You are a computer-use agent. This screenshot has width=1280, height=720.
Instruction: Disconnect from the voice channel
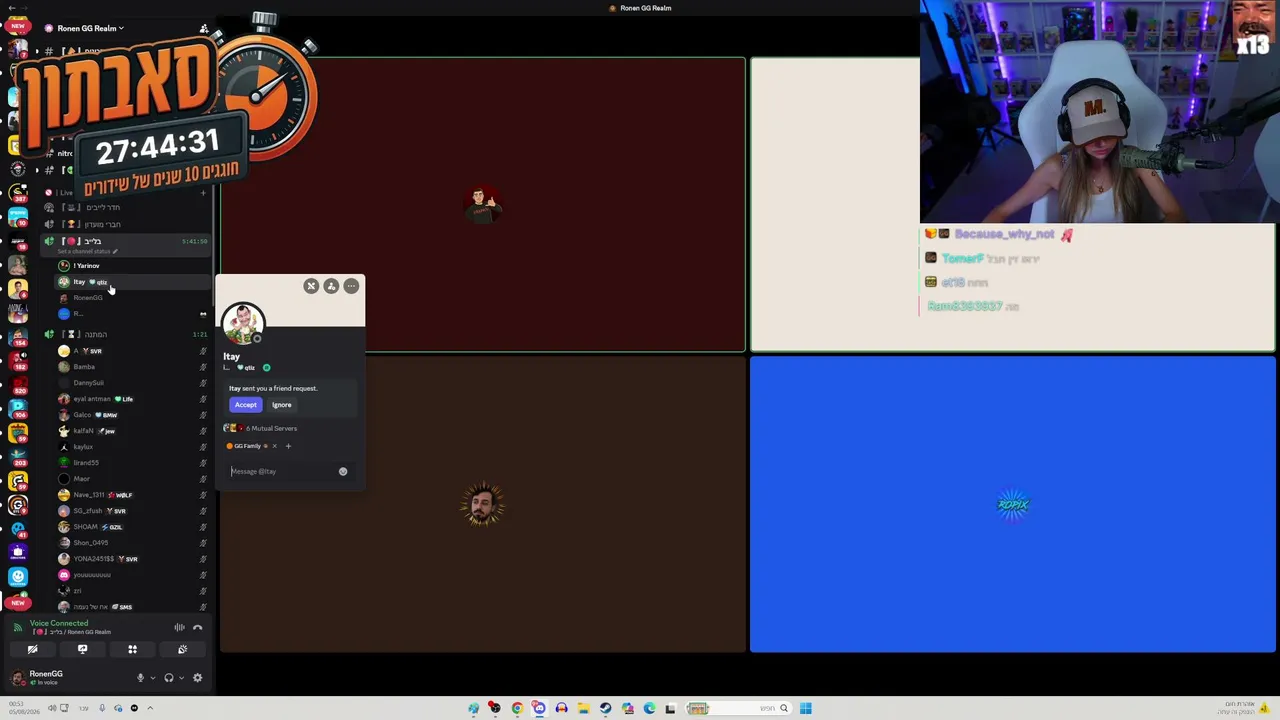pos(198,627)
